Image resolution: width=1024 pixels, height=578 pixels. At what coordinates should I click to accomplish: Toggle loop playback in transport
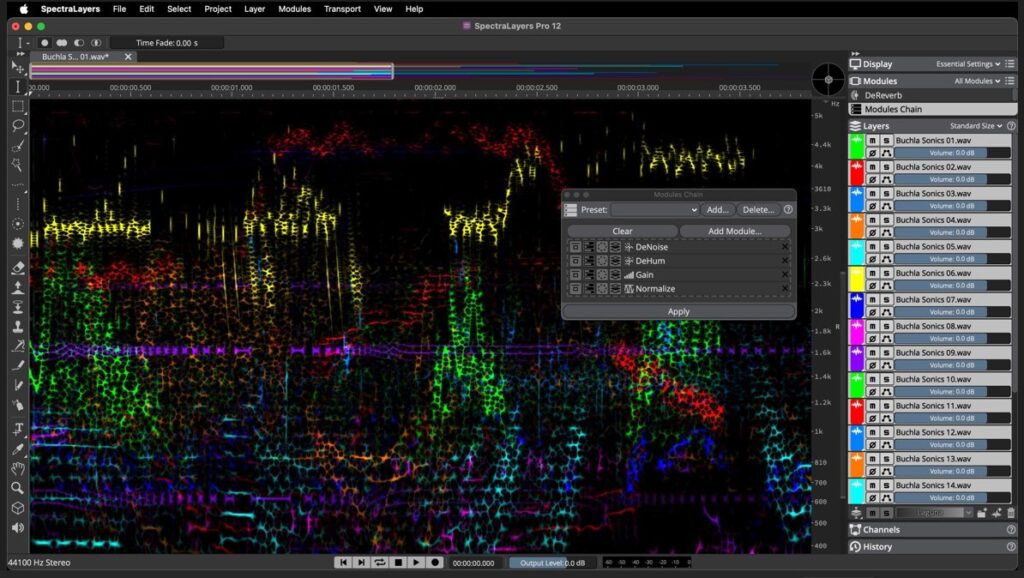(x=379, y=562)
